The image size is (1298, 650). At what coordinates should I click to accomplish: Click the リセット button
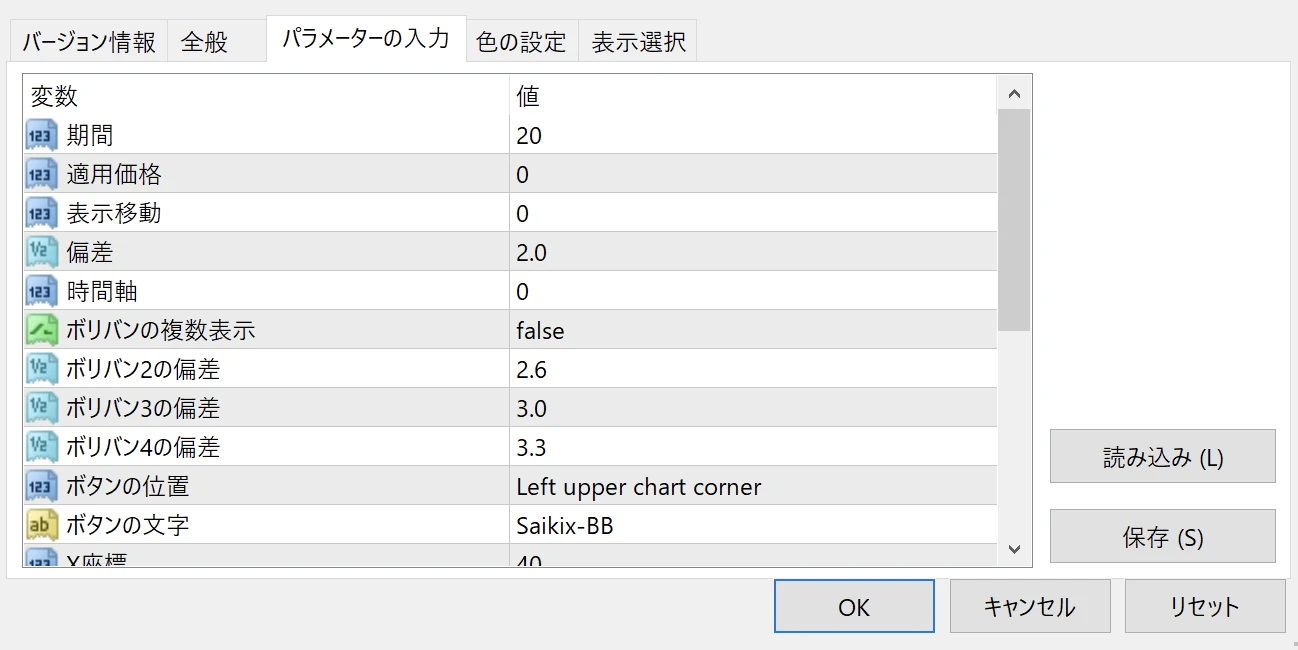click(1204, 606)
